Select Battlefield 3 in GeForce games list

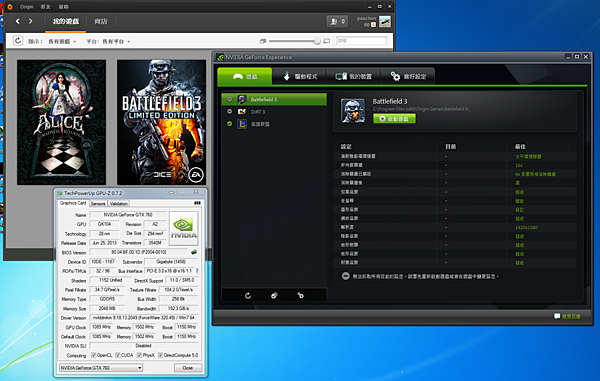pyautogui.click(x=274, y=99)
